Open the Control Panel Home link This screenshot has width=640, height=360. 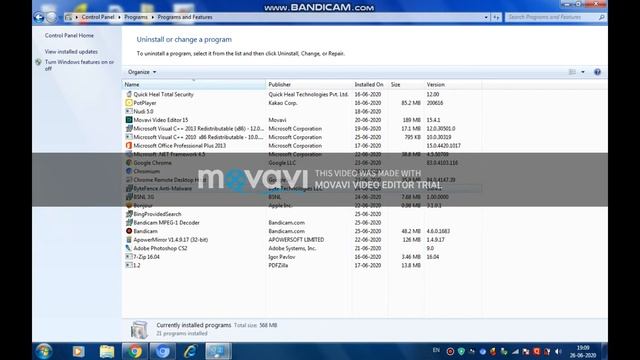69,36
